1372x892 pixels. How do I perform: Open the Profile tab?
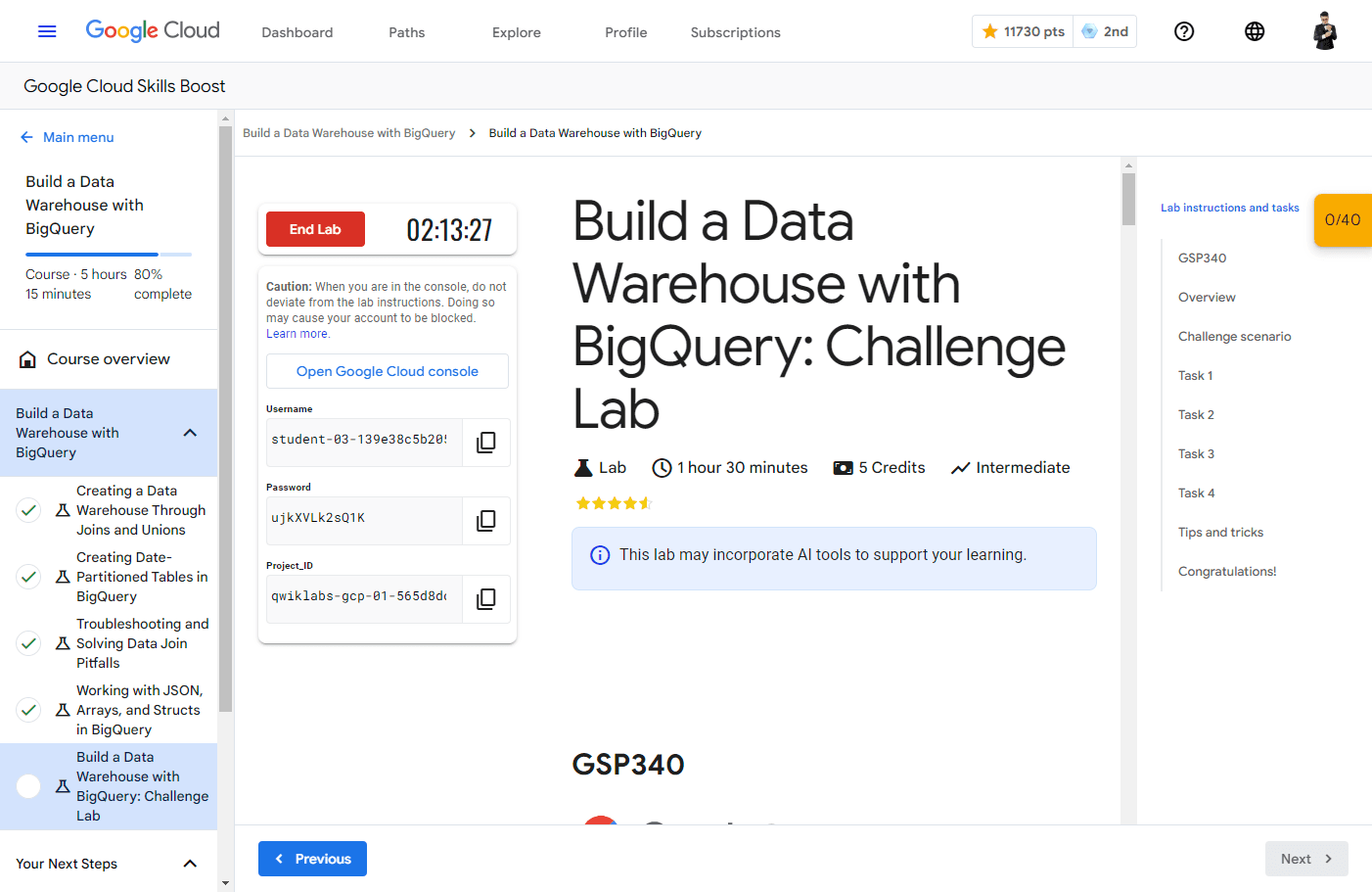[x=626, y=32]
